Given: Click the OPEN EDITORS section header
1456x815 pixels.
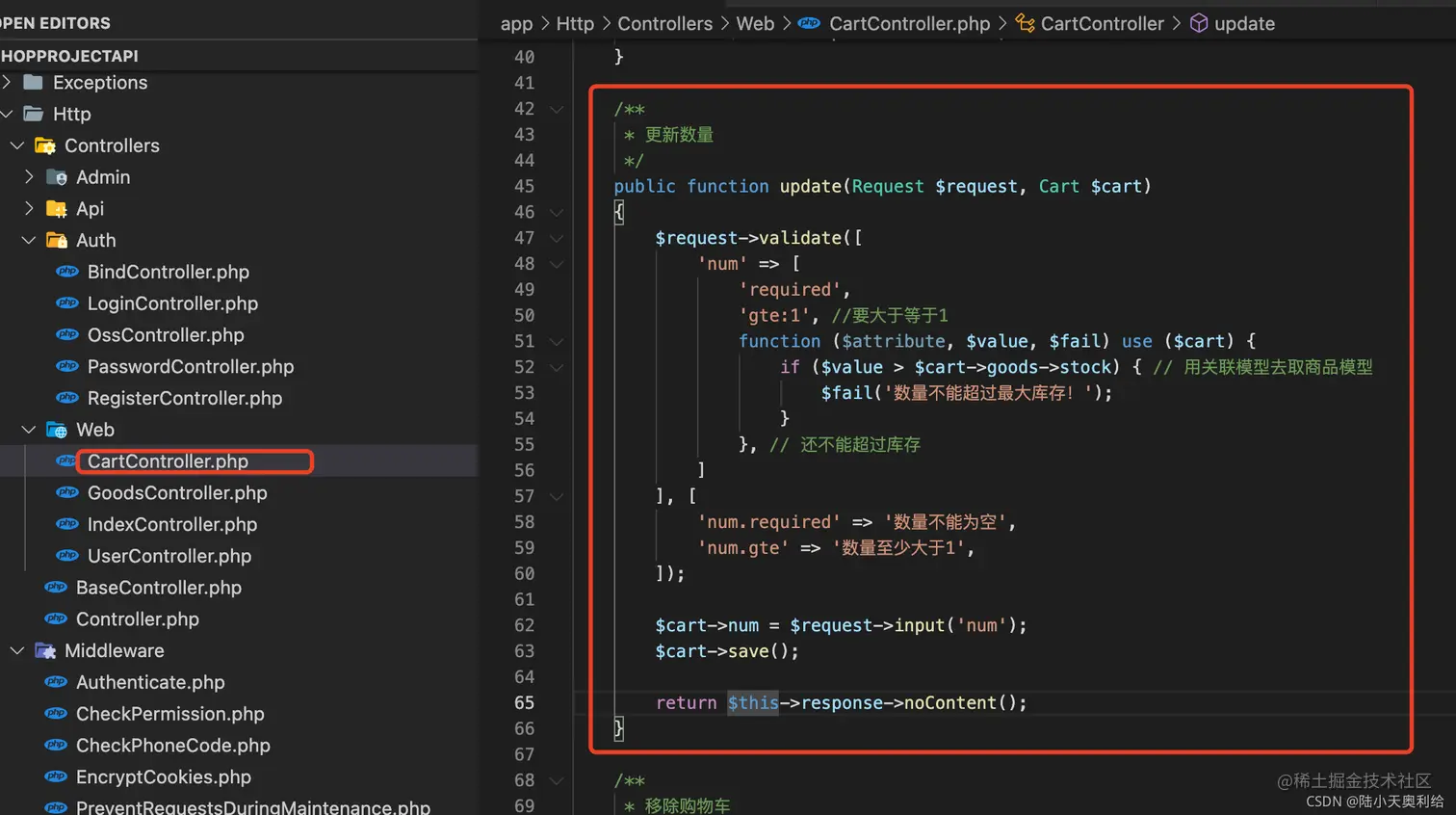Looking at the screenshot, I should click(x=55, y=22).
